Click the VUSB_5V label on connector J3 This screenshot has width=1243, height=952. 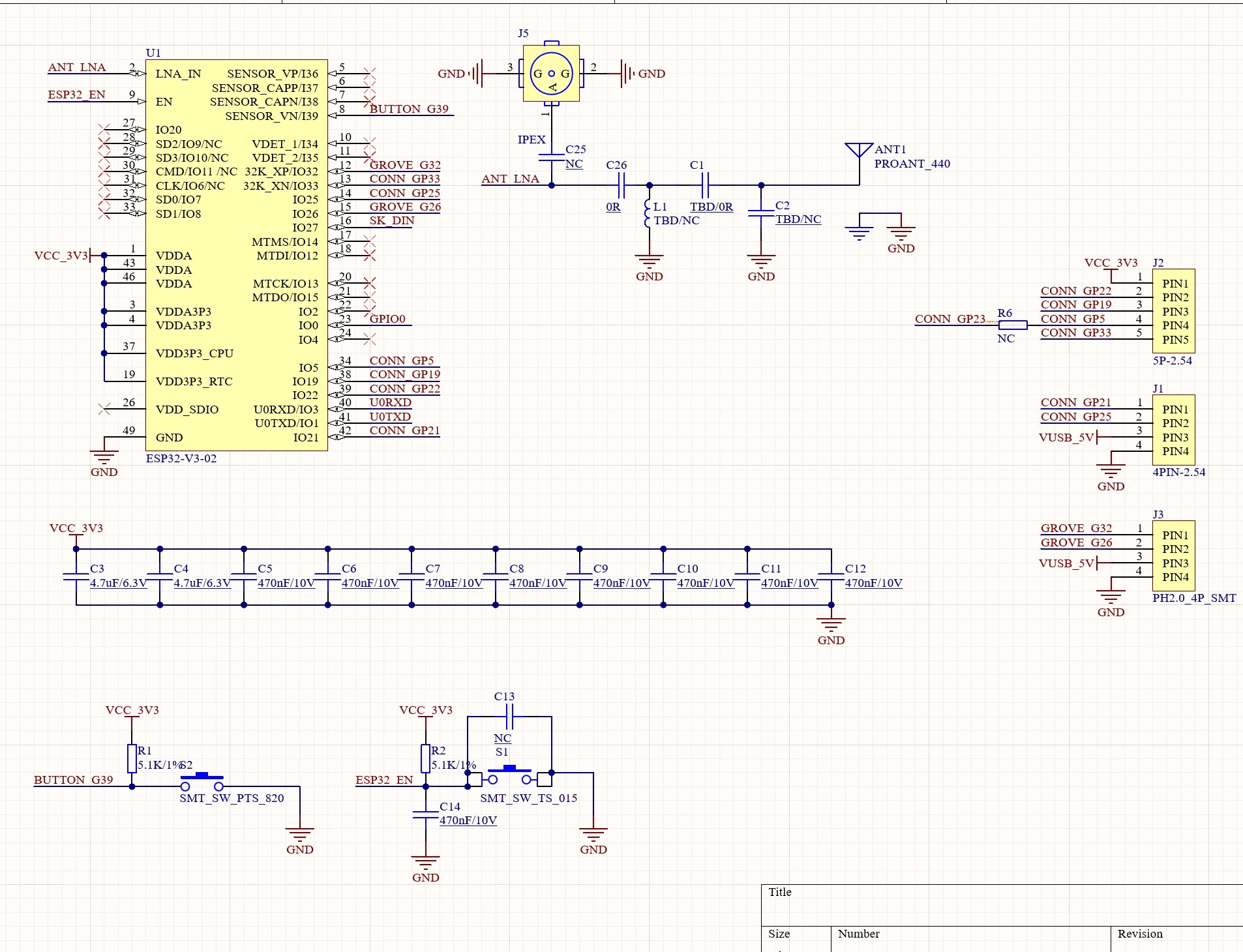[x=1066, y=563]
